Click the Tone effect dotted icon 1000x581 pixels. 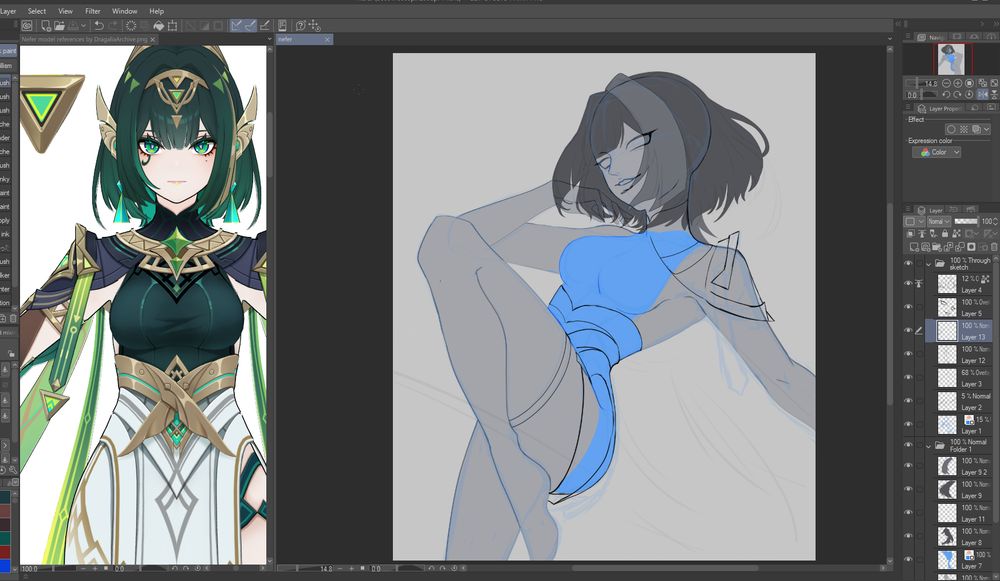point(964,129)
